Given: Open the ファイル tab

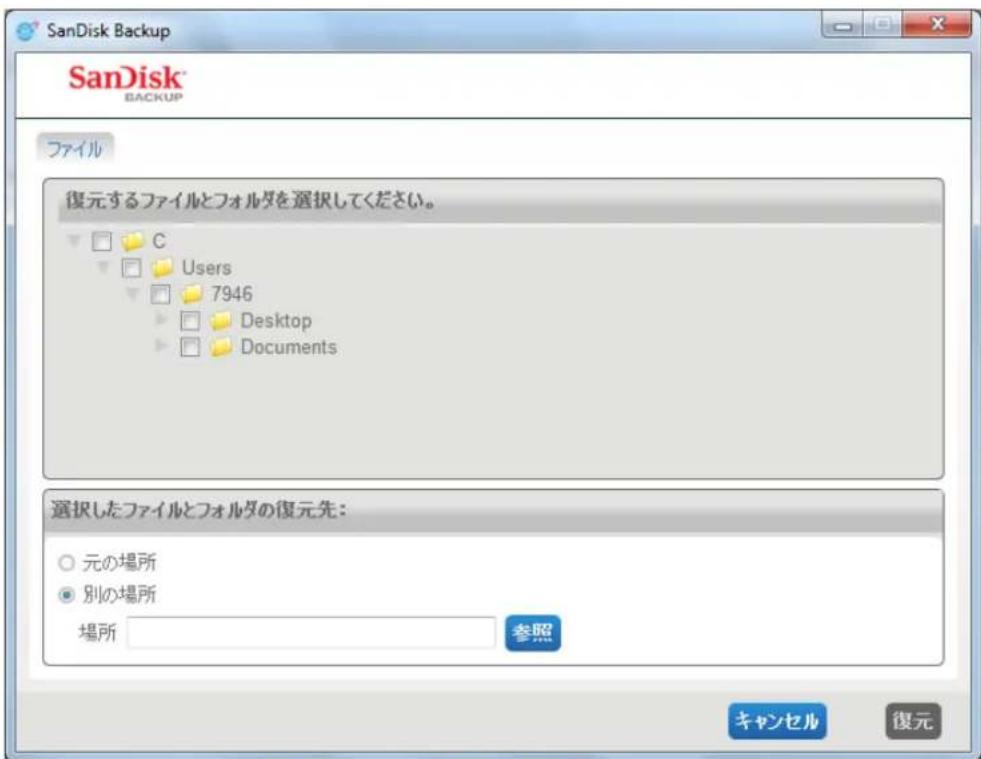Looking at the screenshot, I should tap(75, 149).
